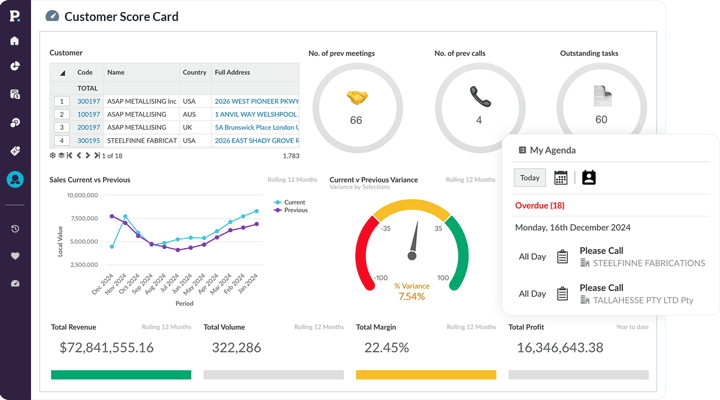Open customer code 200197 link
720x400 pixels.
coord(89,127)
